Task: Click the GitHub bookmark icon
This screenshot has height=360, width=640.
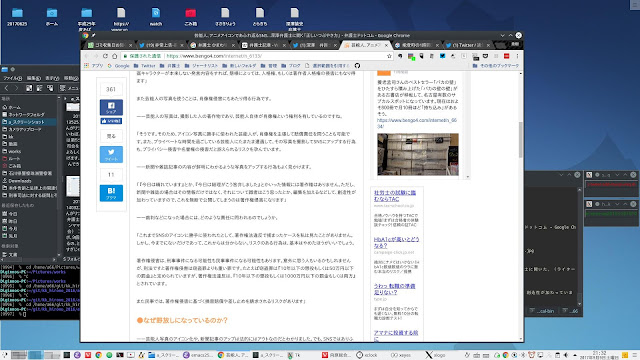Action: [x=357, y=65]
